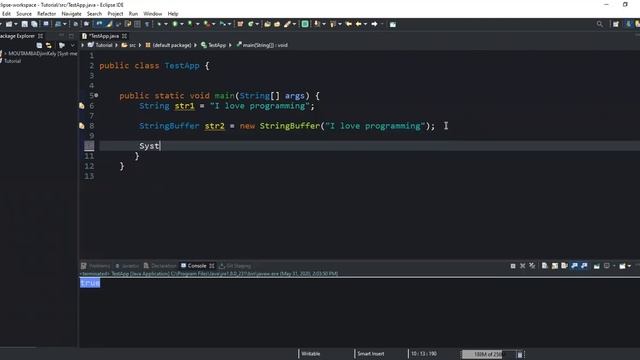Click the Forward navigation arrow

(374, 24)
